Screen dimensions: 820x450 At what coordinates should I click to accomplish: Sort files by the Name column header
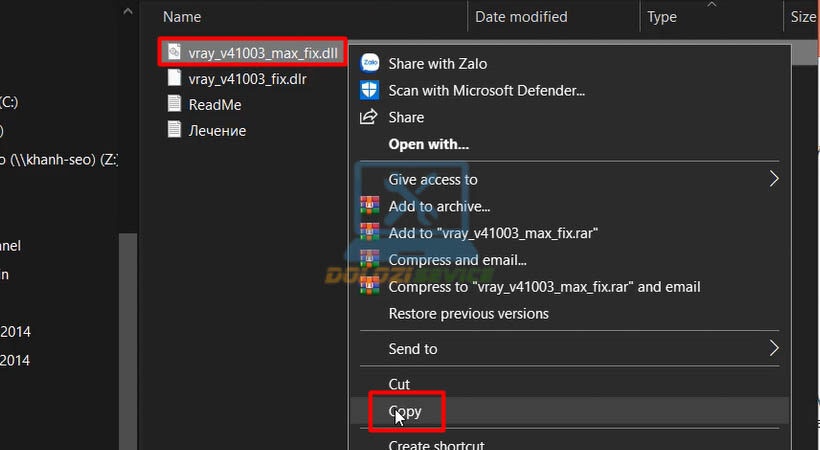point(182,17)
